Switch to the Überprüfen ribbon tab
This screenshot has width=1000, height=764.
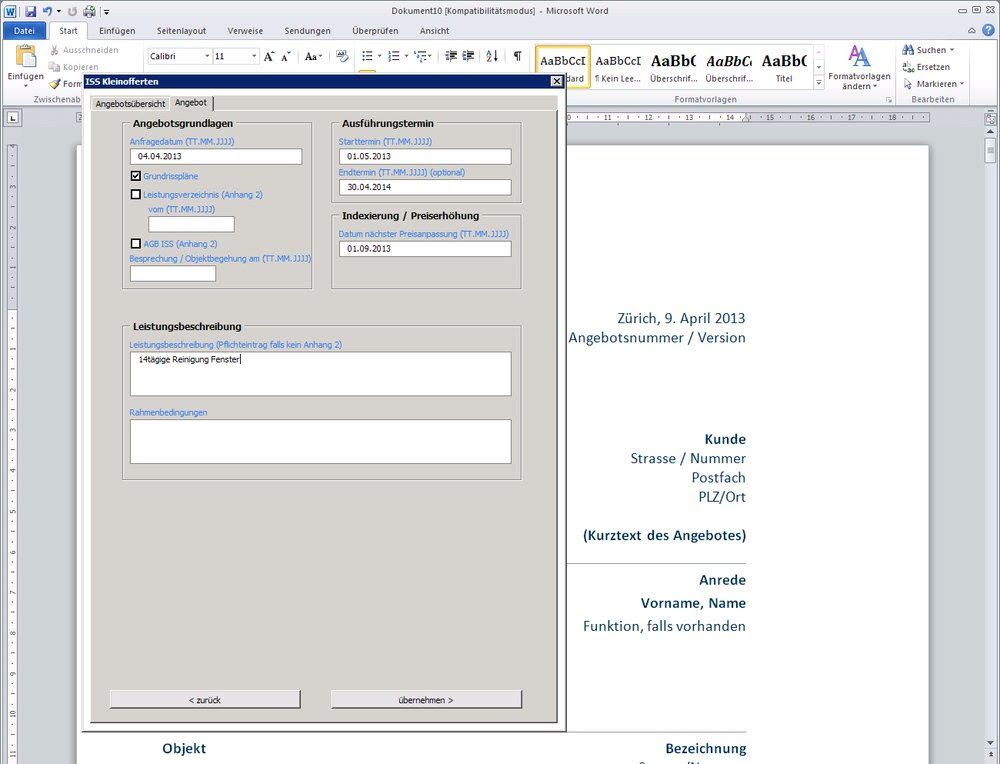click(x=375, y=31)
